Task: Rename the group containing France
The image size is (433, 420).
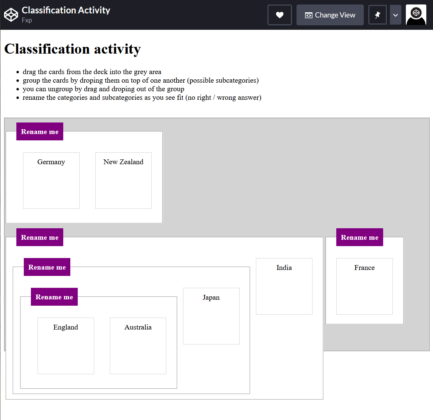Action: pyautogui.click(x=360, y=237)
